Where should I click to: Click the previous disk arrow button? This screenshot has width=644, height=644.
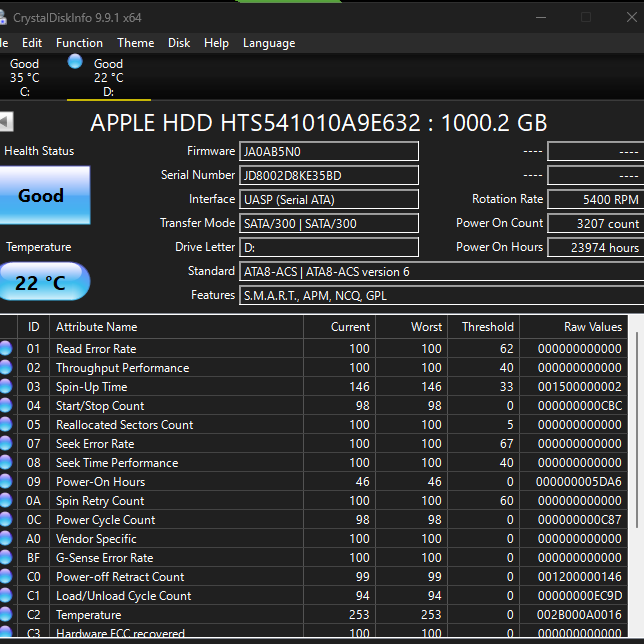click(x=6, y=122)
